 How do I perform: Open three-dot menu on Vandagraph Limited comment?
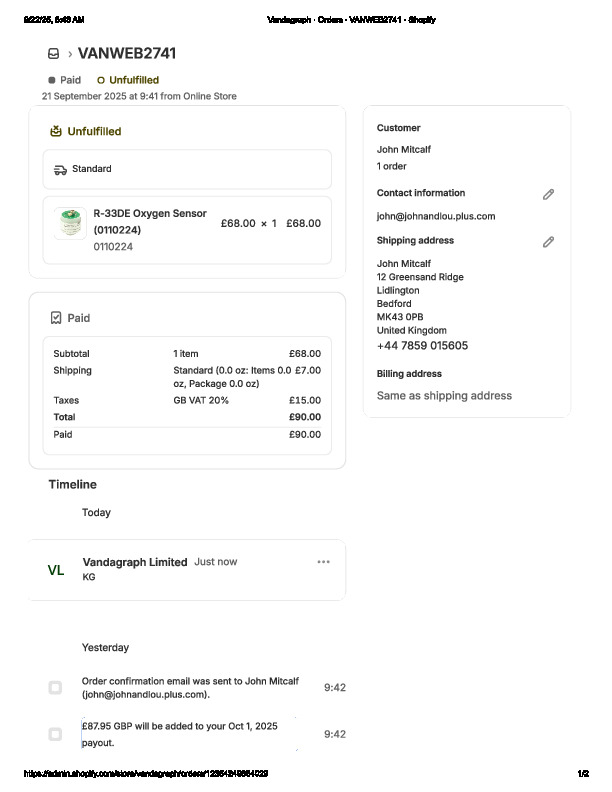click(323, 562)
